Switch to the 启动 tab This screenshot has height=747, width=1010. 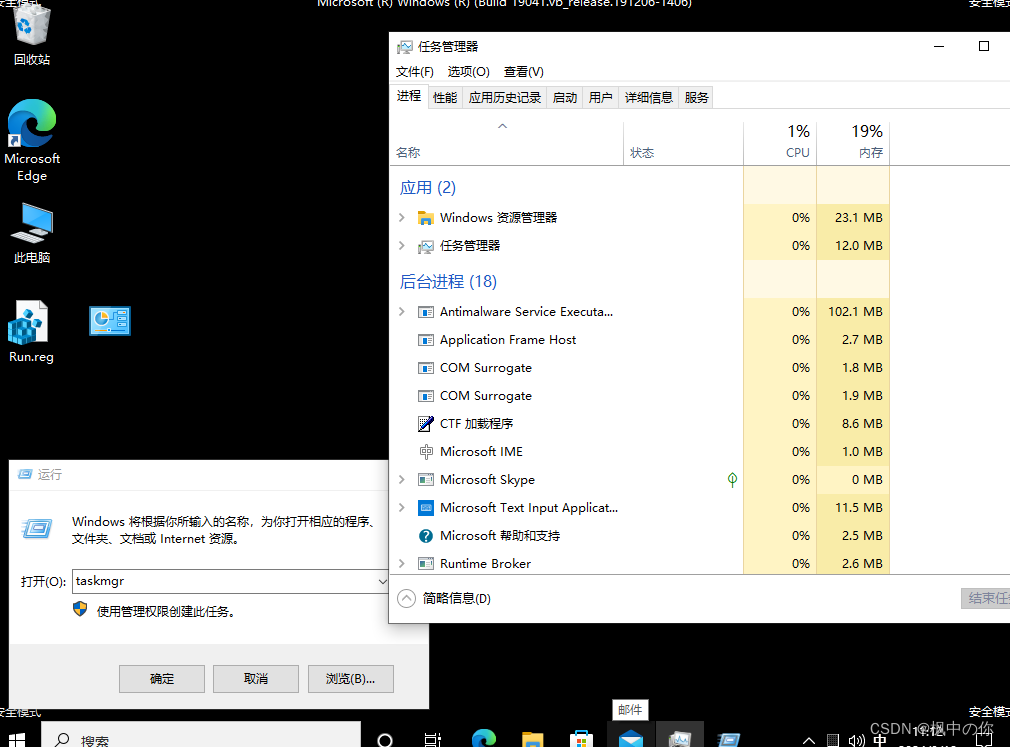565,98
